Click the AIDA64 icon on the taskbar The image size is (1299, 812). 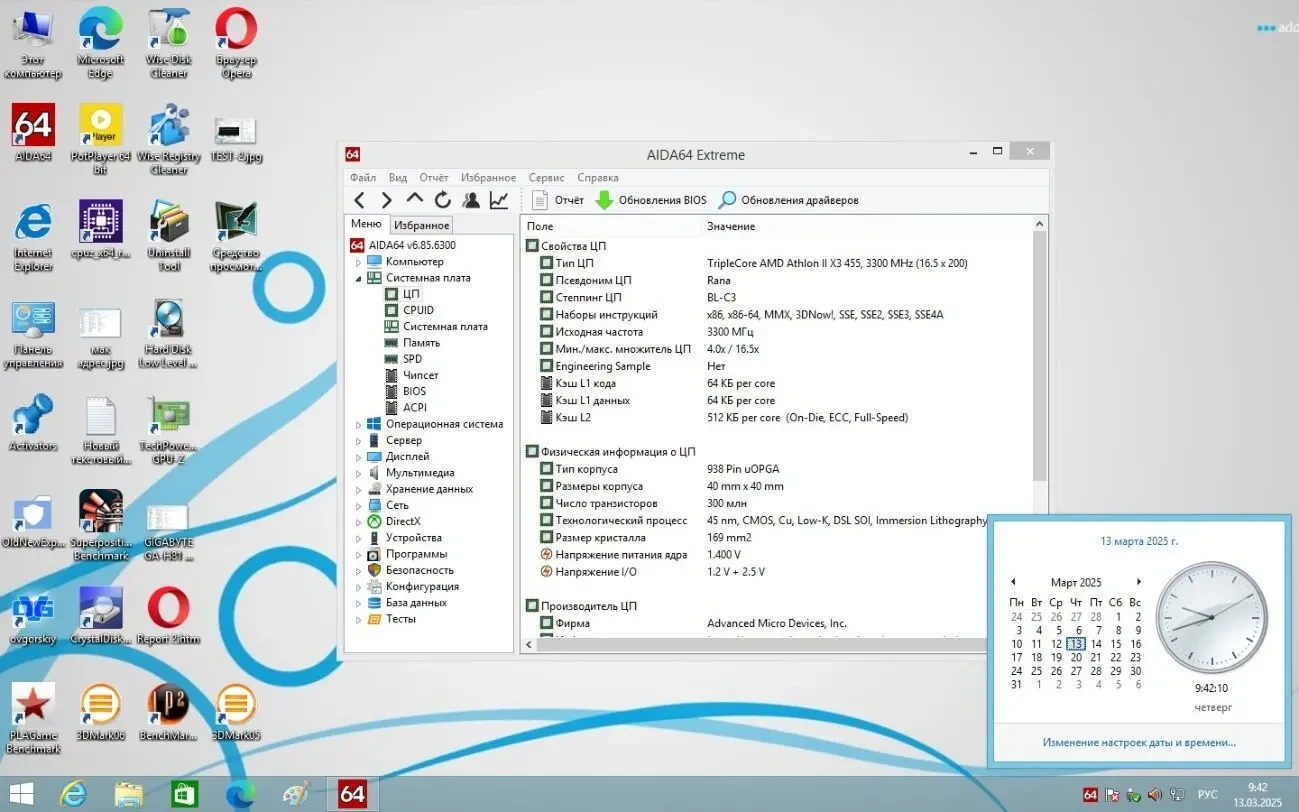tap(351, 793)
